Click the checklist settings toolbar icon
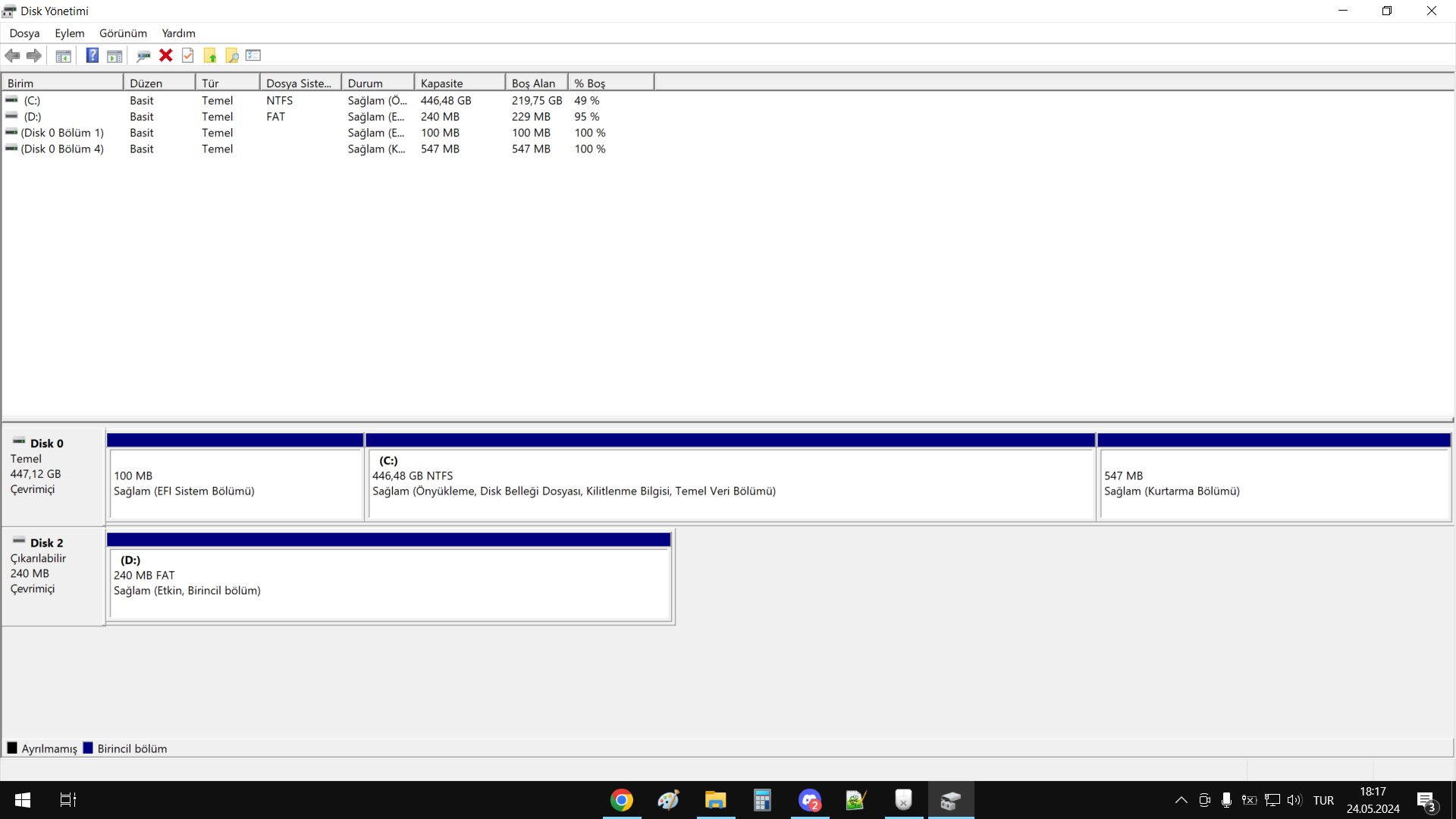 pyautogui.click(x=253, y=55)
